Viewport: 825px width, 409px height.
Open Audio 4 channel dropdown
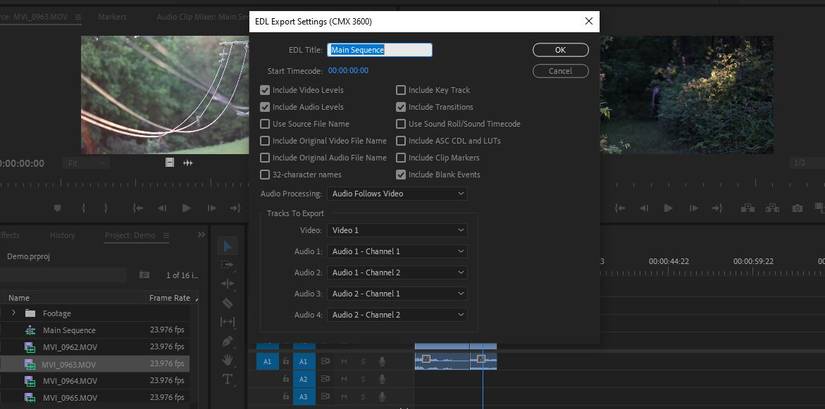[397, 315]
